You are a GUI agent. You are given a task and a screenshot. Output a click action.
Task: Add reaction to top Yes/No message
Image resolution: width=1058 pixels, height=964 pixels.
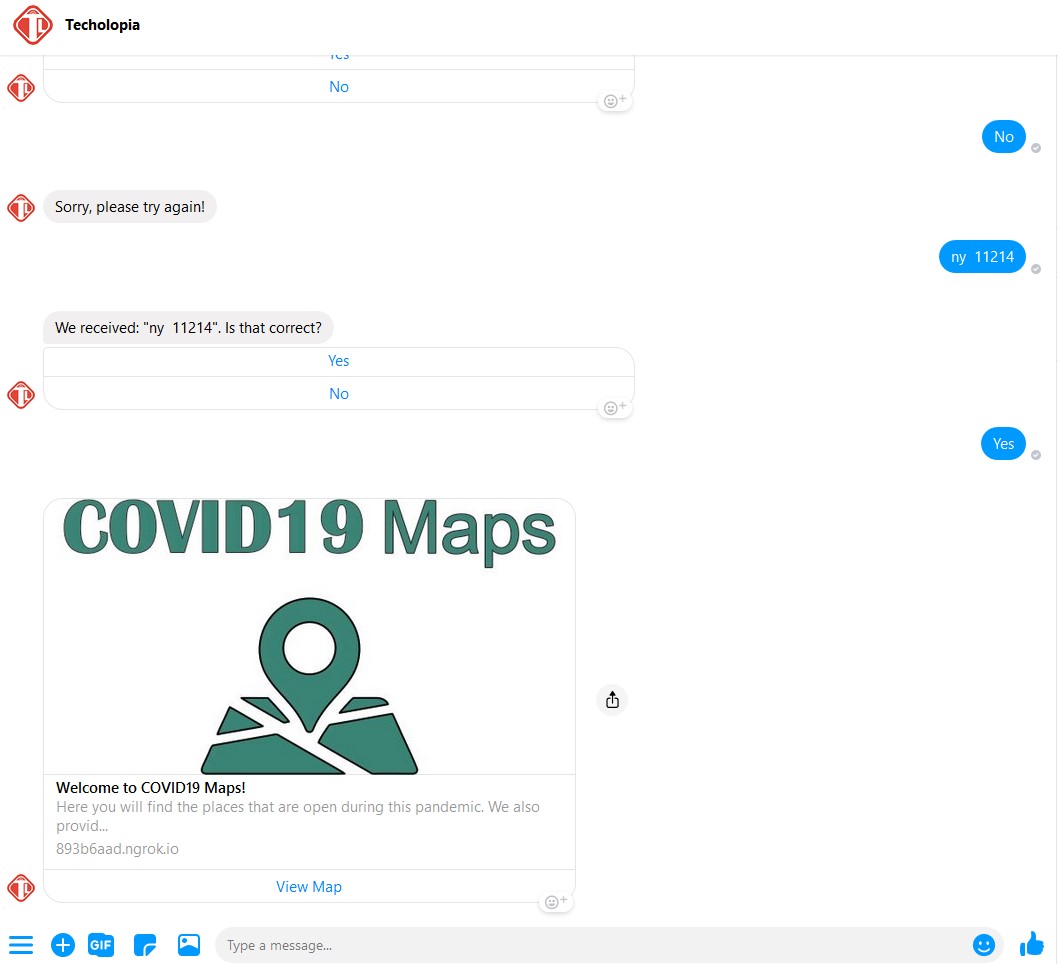615,101
